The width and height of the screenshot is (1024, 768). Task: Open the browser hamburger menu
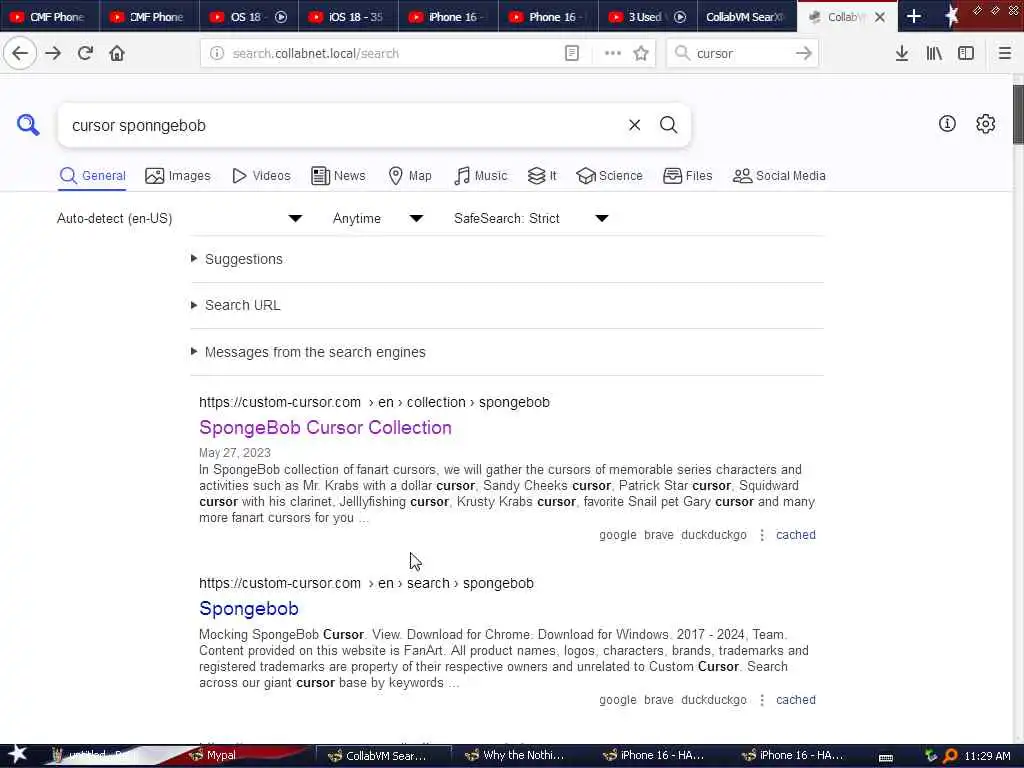click(x=1004, y=53)
